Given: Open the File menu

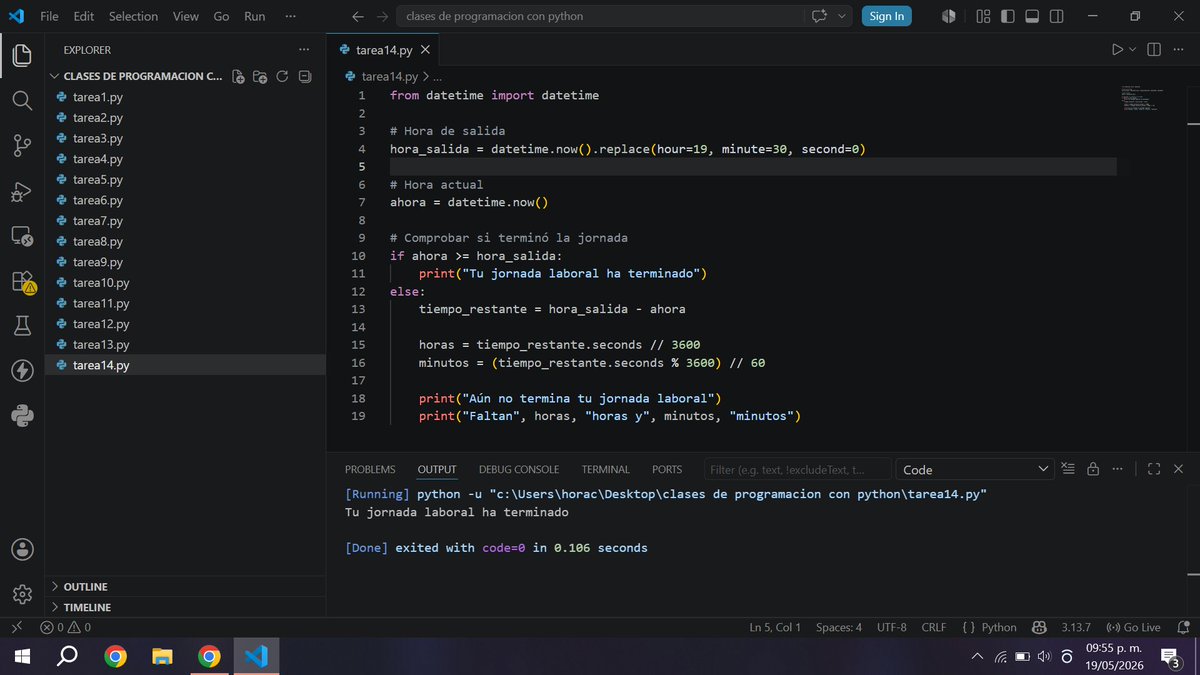Looking at the screenshot, I should (x=49, y=16).
